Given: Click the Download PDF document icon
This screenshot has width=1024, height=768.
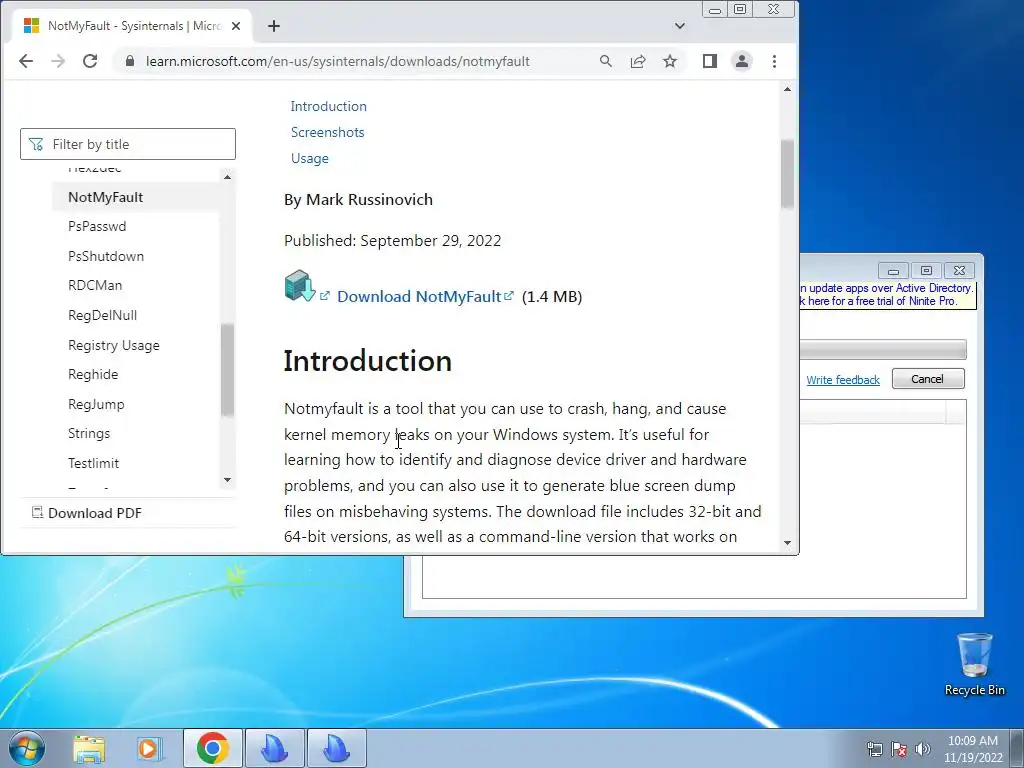Looking at the screenshot, I should click(37, 513).
